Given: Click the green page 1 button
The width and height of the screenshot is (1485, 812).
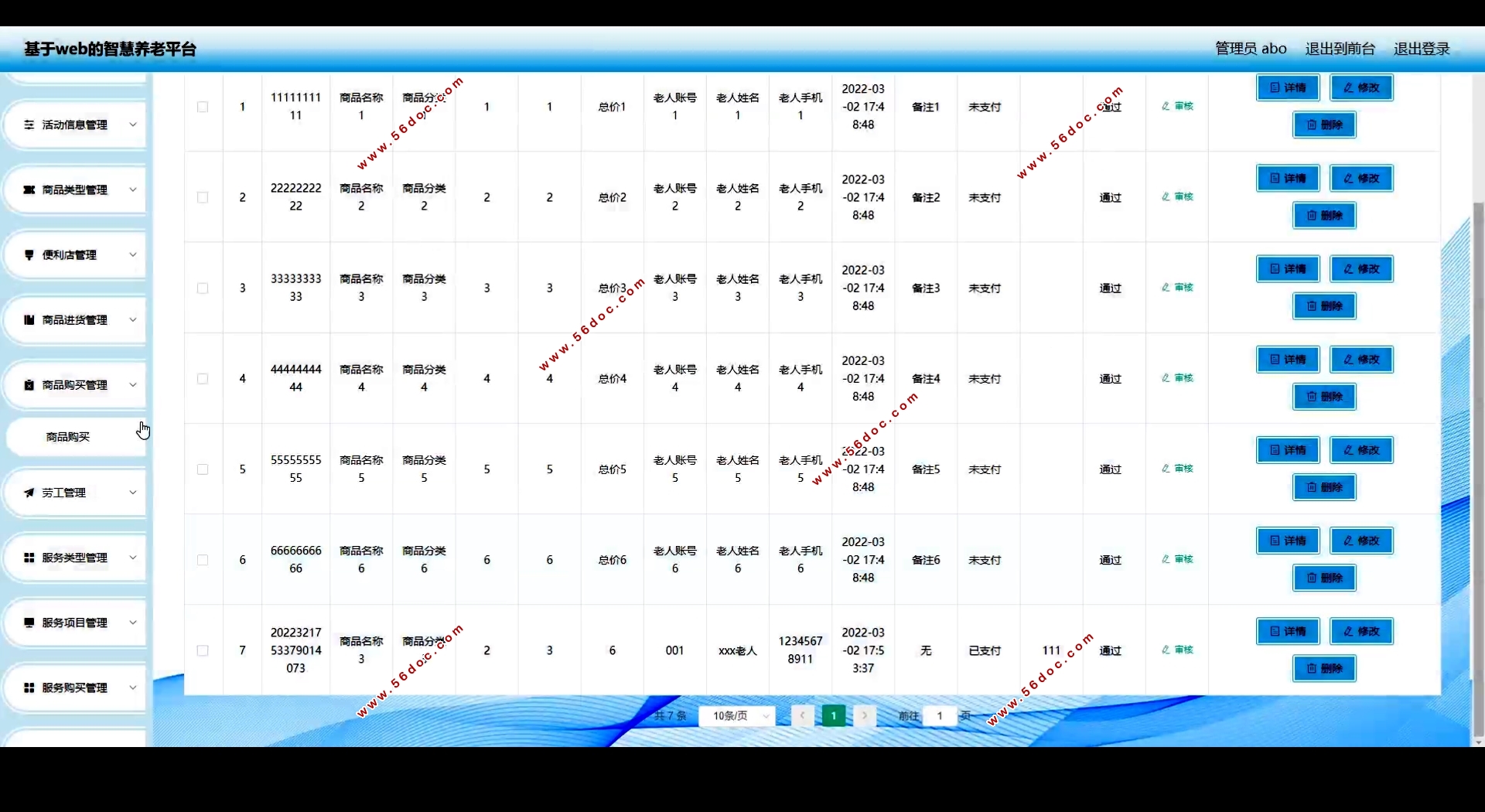Looking at the screenshot, I should pyautogui.click(x=834, y=715).
